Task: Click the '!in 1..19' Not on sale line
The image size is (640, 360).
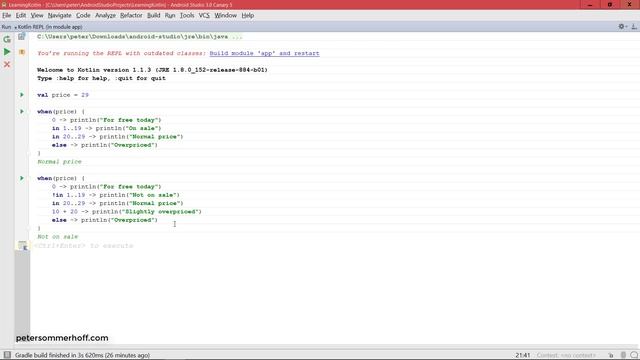Action: point(116,195)
